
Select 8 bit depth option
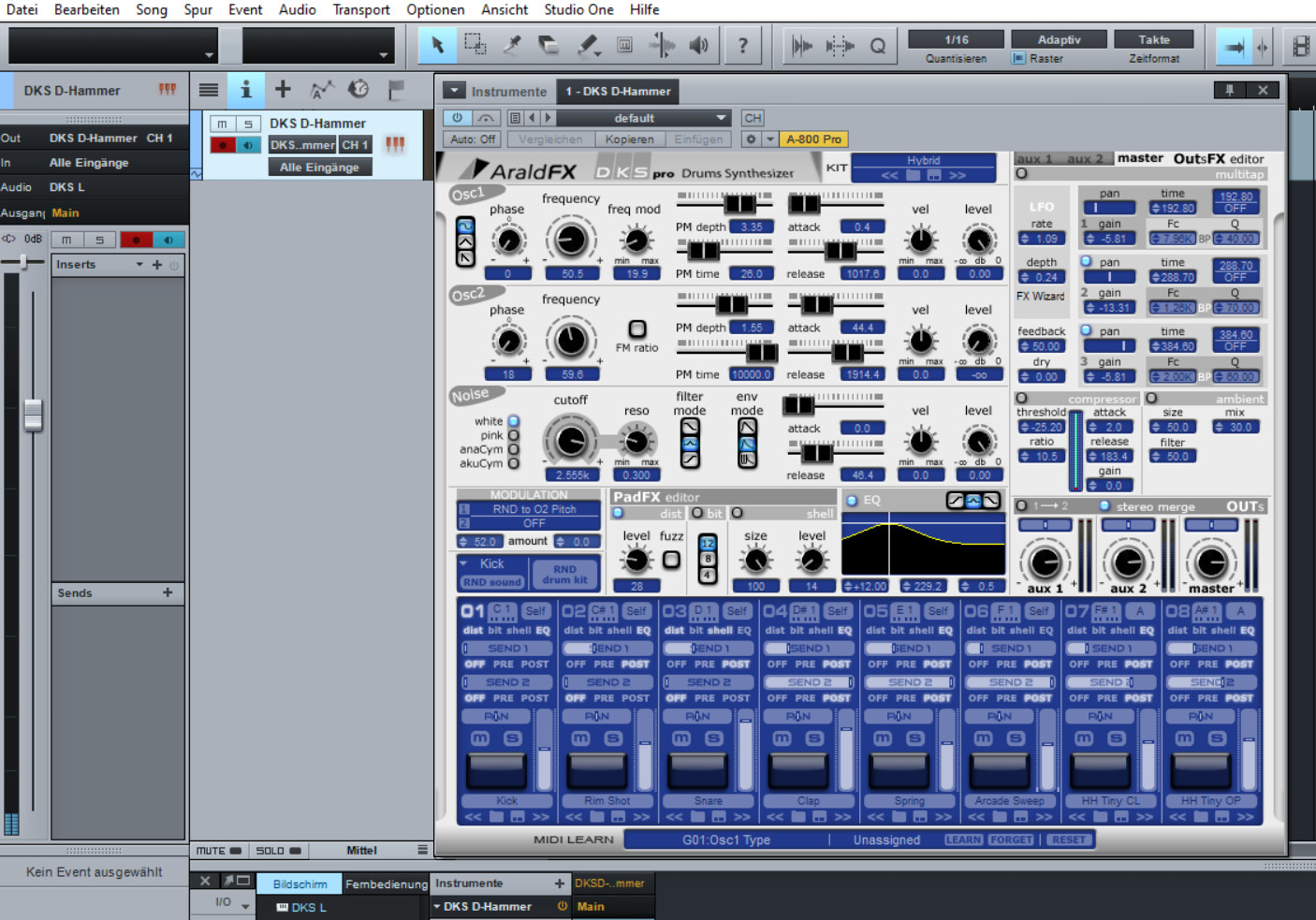(708, 559)
